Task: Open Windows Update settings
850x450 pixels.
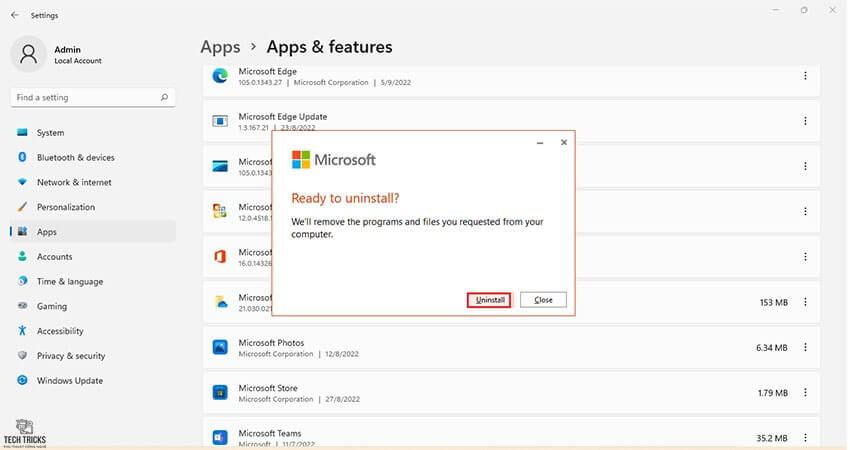Action: 93,381
